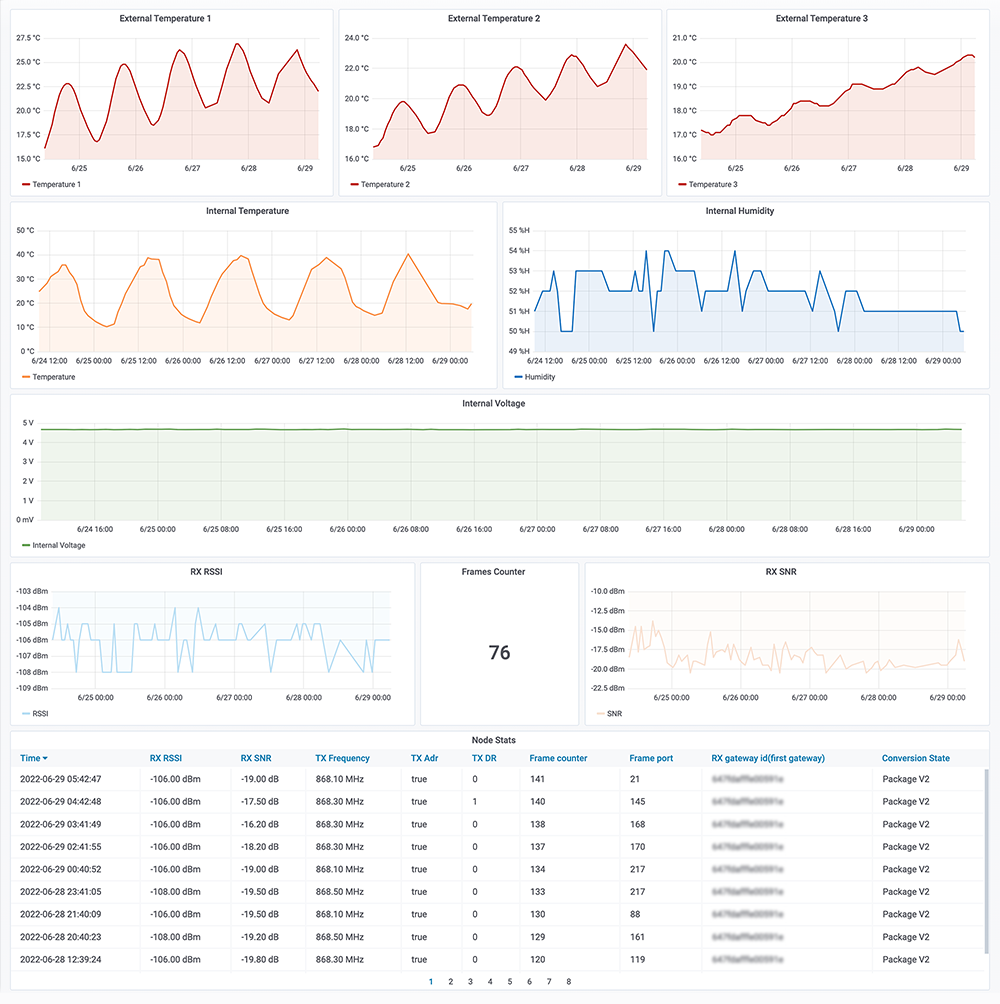This screenshot has width=1000, height=1004.
Task: Click the frame port cell 88
Action: tap(635, 914)
